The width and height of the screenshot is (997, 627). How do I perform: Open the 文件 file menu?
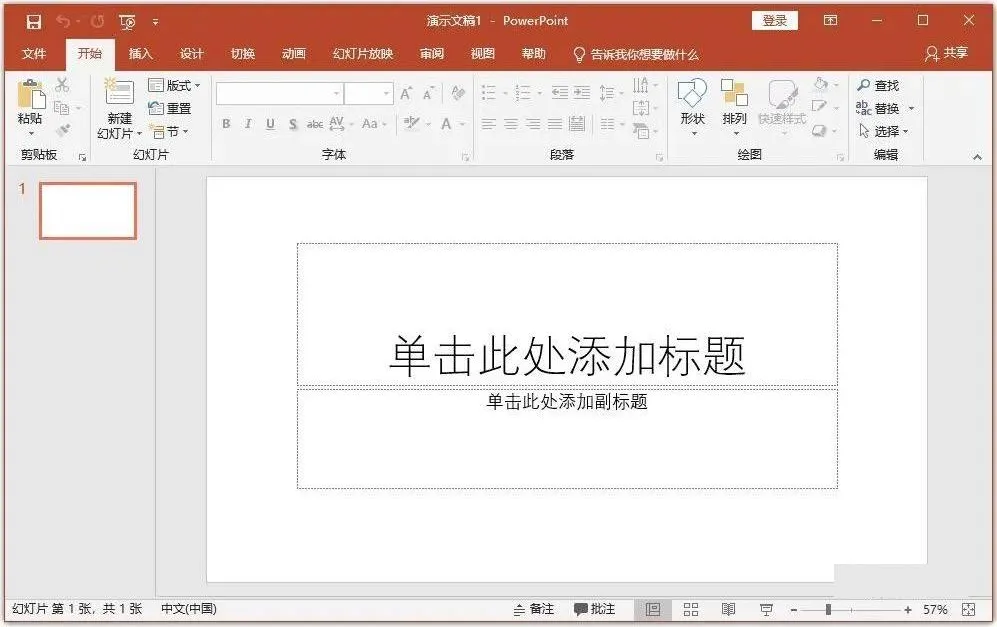tap(34, 54)
